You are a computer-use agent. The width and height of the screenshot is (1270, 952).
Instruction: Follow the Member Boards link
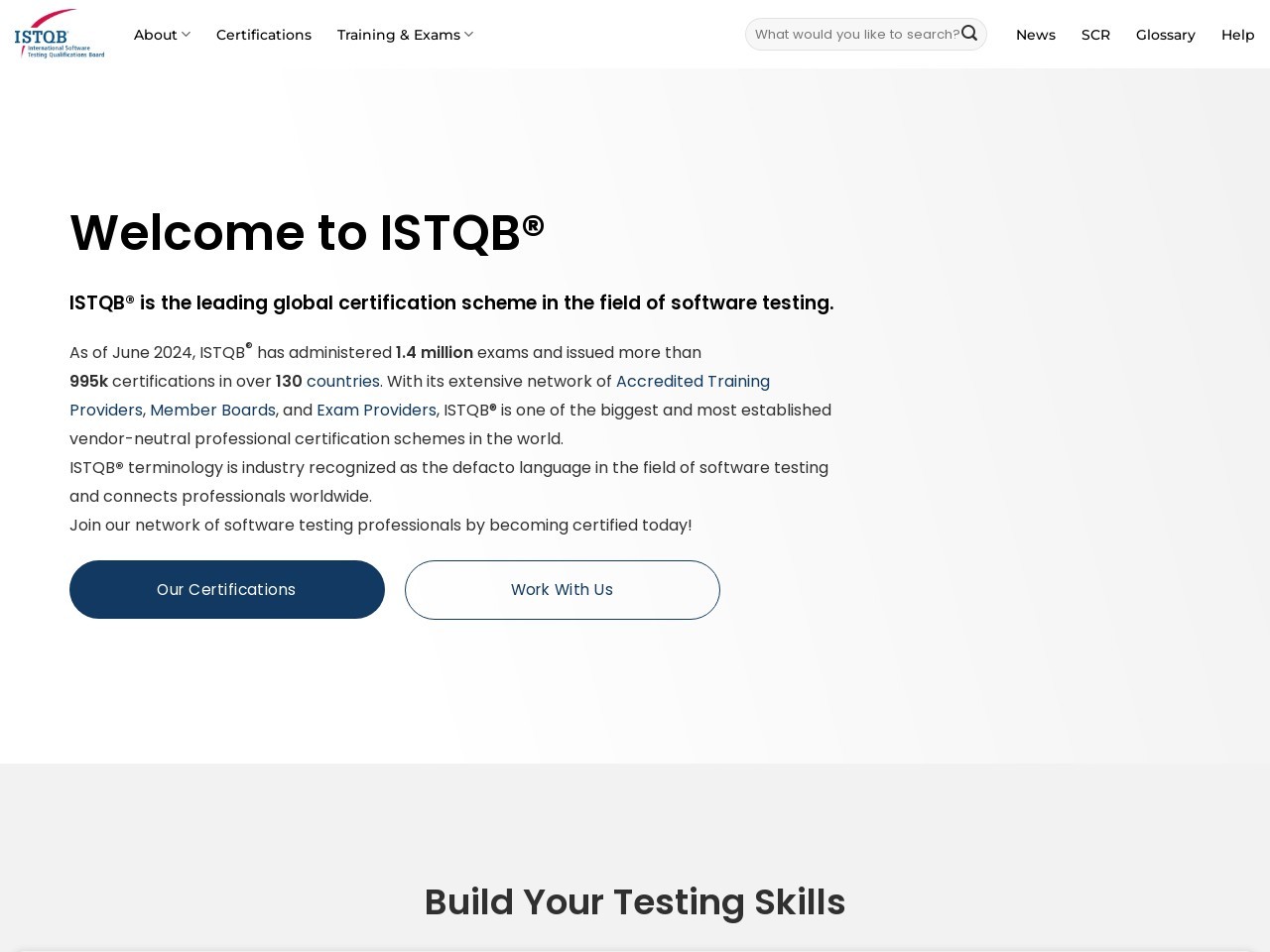coord(213,410)
